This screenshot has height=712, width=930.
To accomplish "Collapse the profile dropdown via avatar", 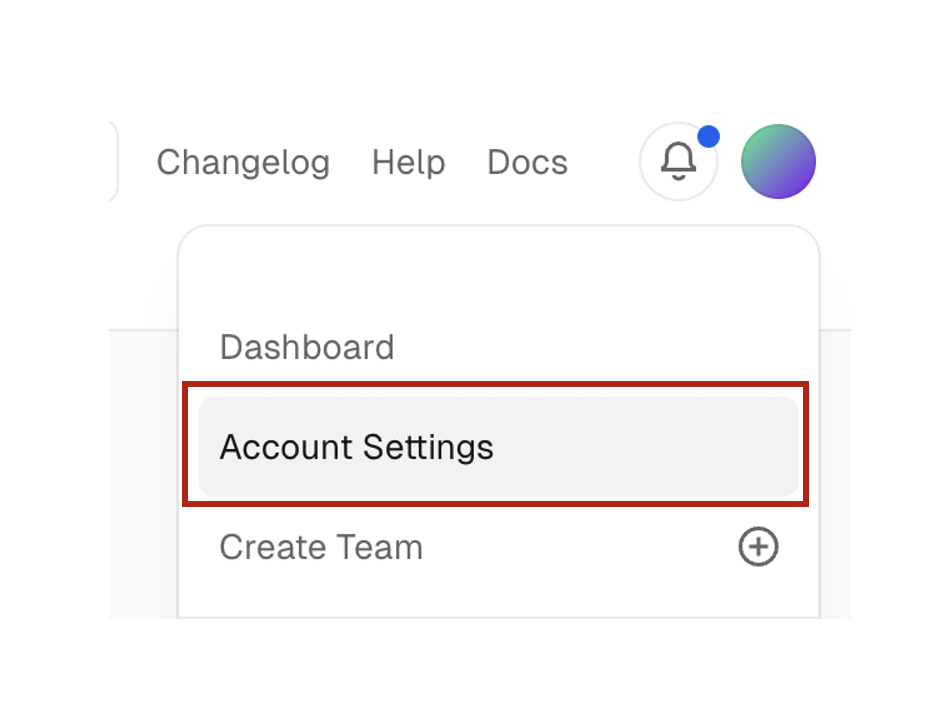I will point(778,161).
